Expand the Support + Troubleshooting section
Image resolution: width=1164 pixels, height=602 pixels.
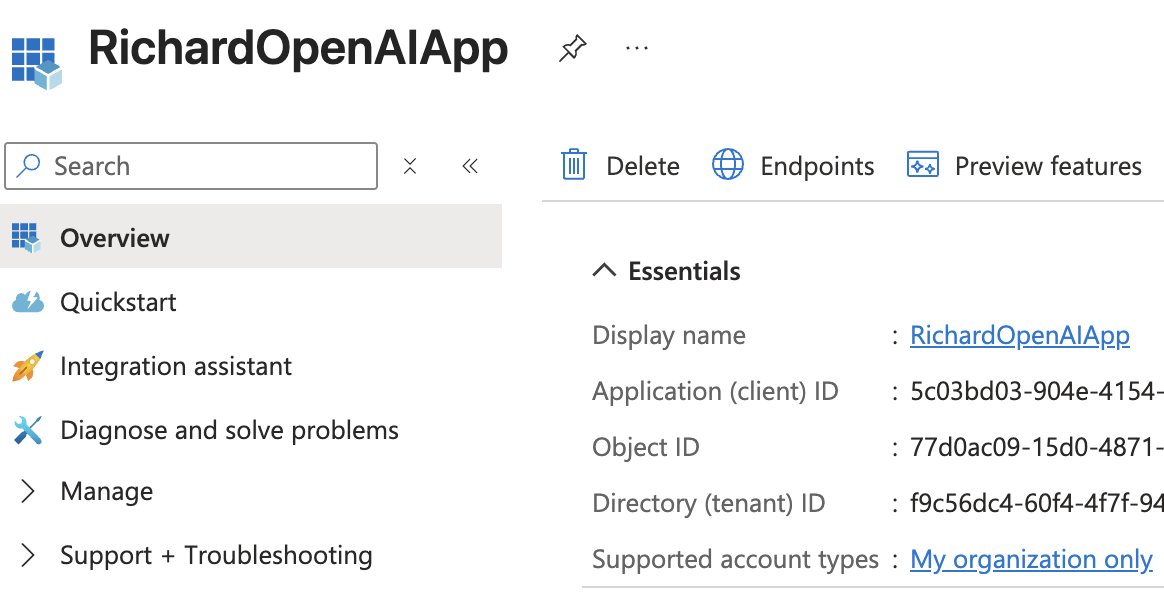point(215,556)
